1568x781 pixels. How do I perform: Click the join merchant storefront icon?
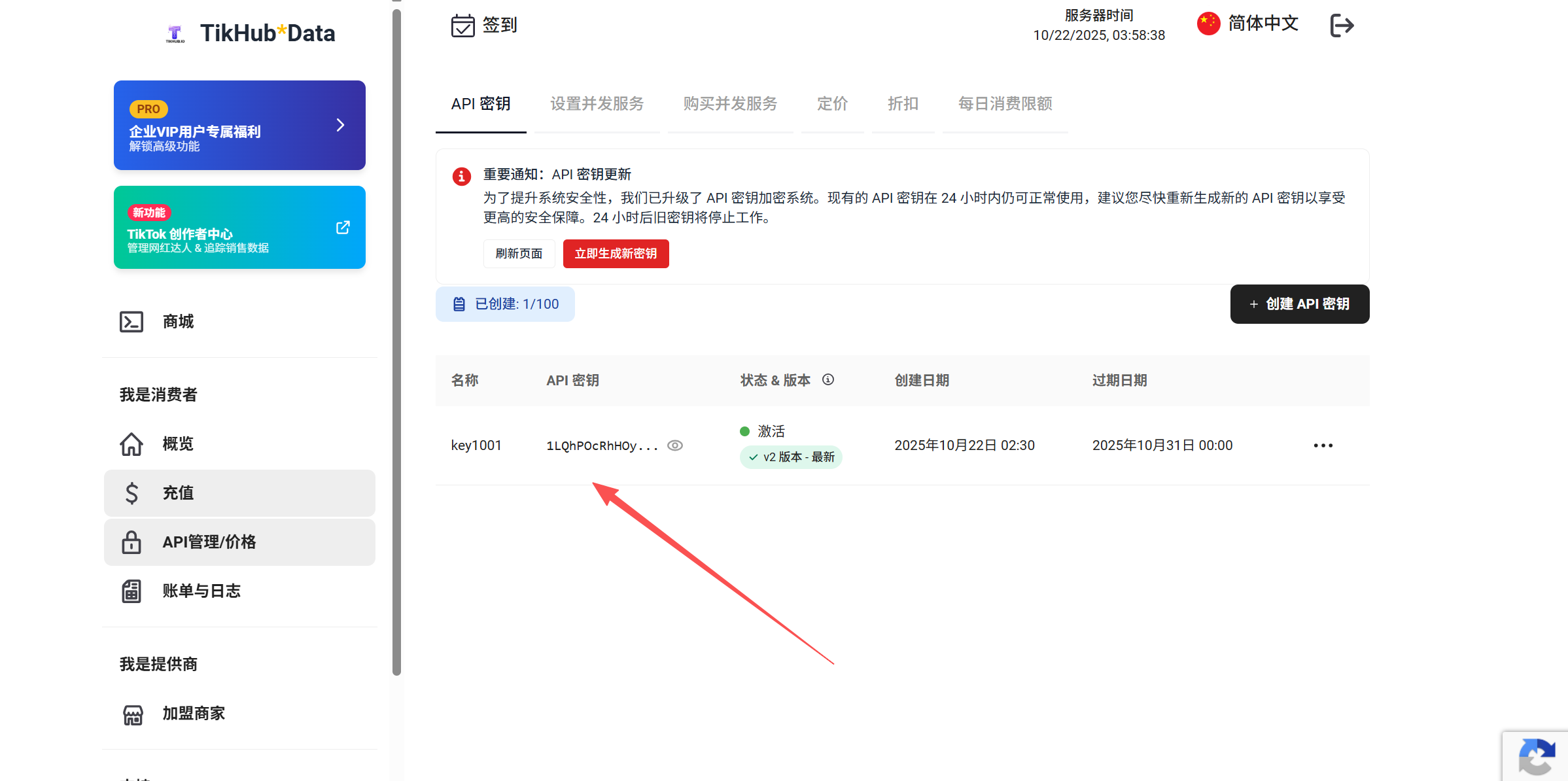[133, 714]
